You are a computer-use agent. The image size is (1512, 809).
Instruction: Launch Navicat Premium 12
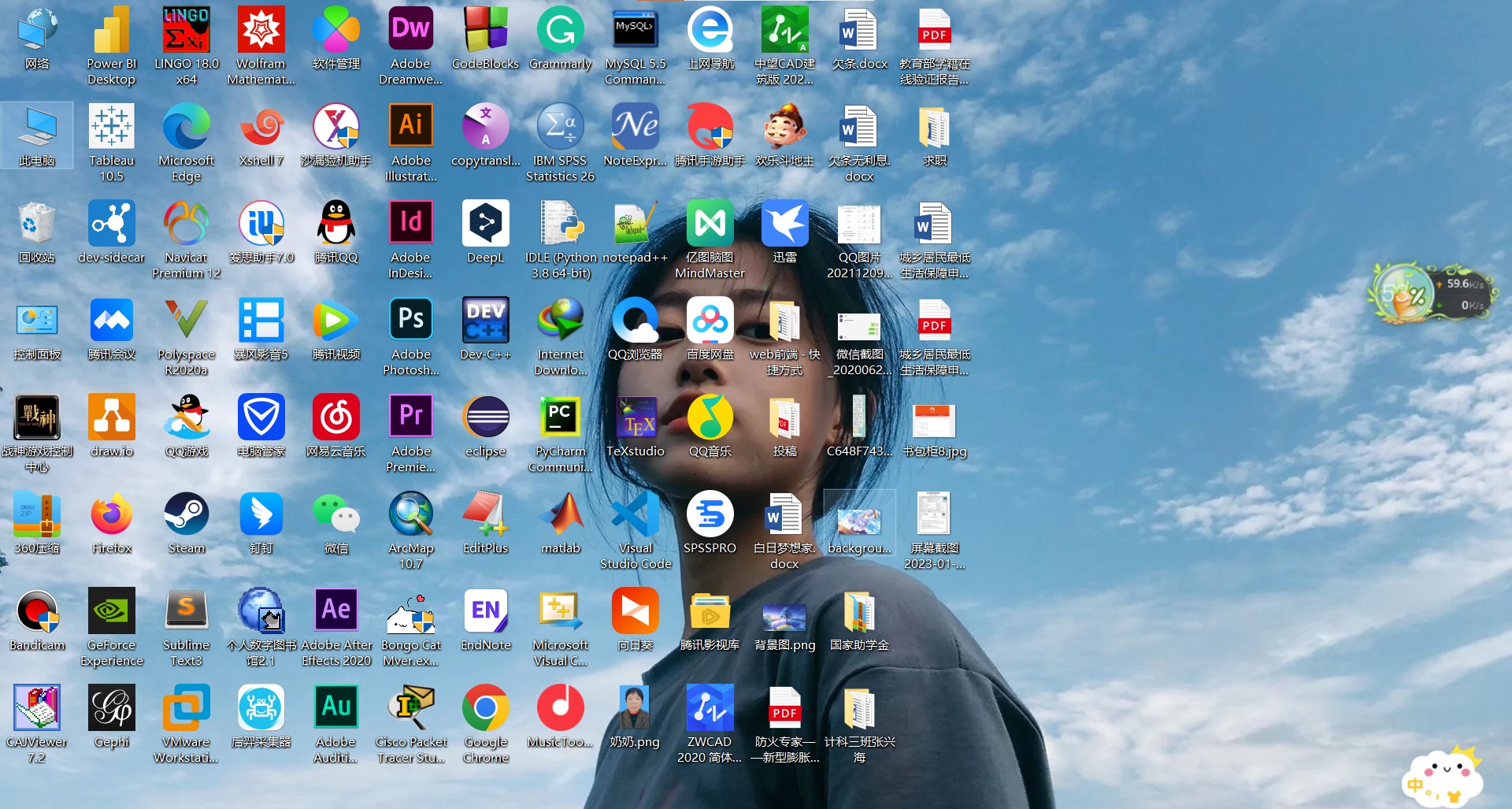click(x=186, y=224)
